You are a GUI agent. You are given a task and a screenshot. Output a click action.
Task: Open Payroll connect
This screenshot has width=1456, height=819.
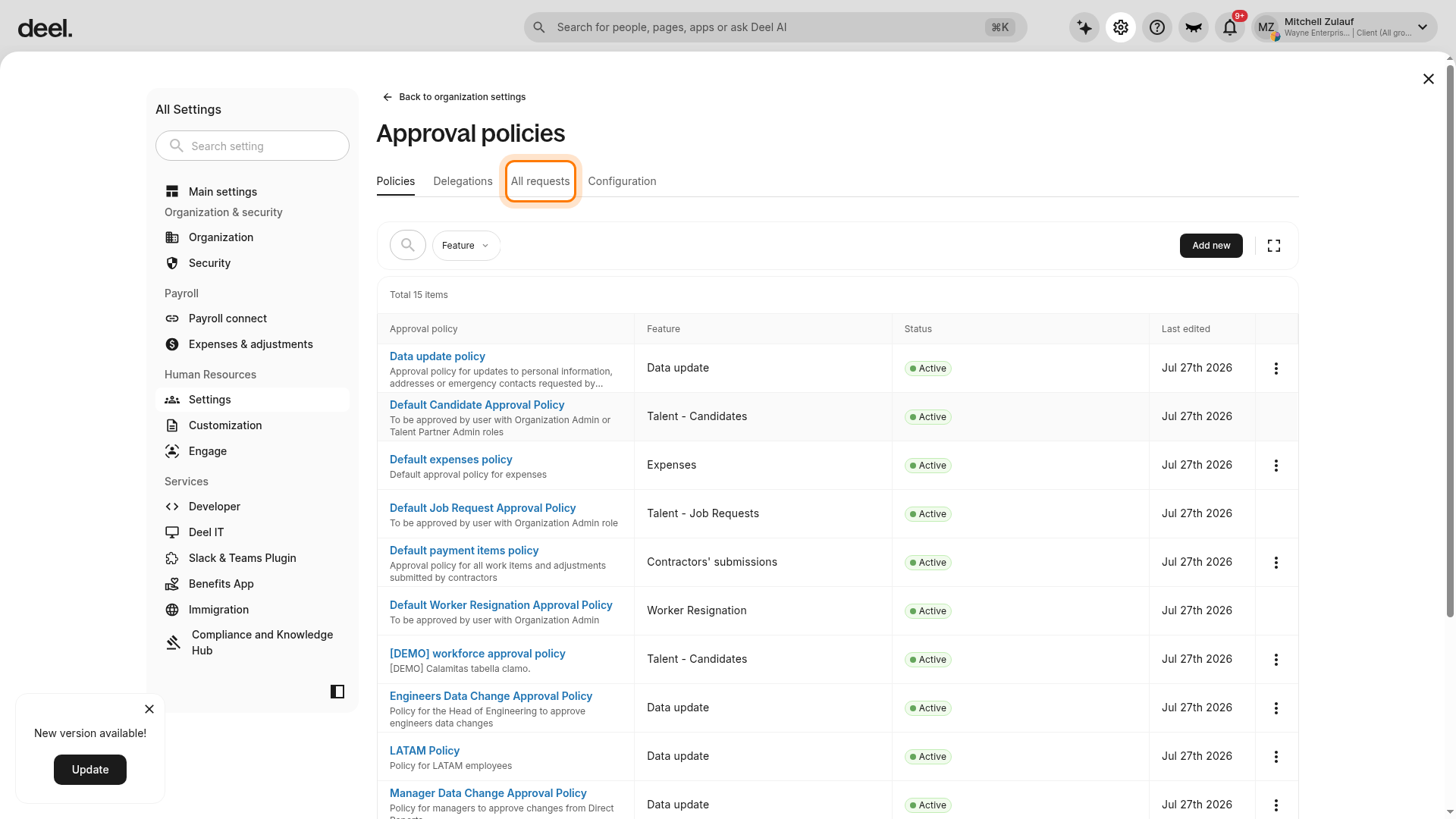(253, 318)
